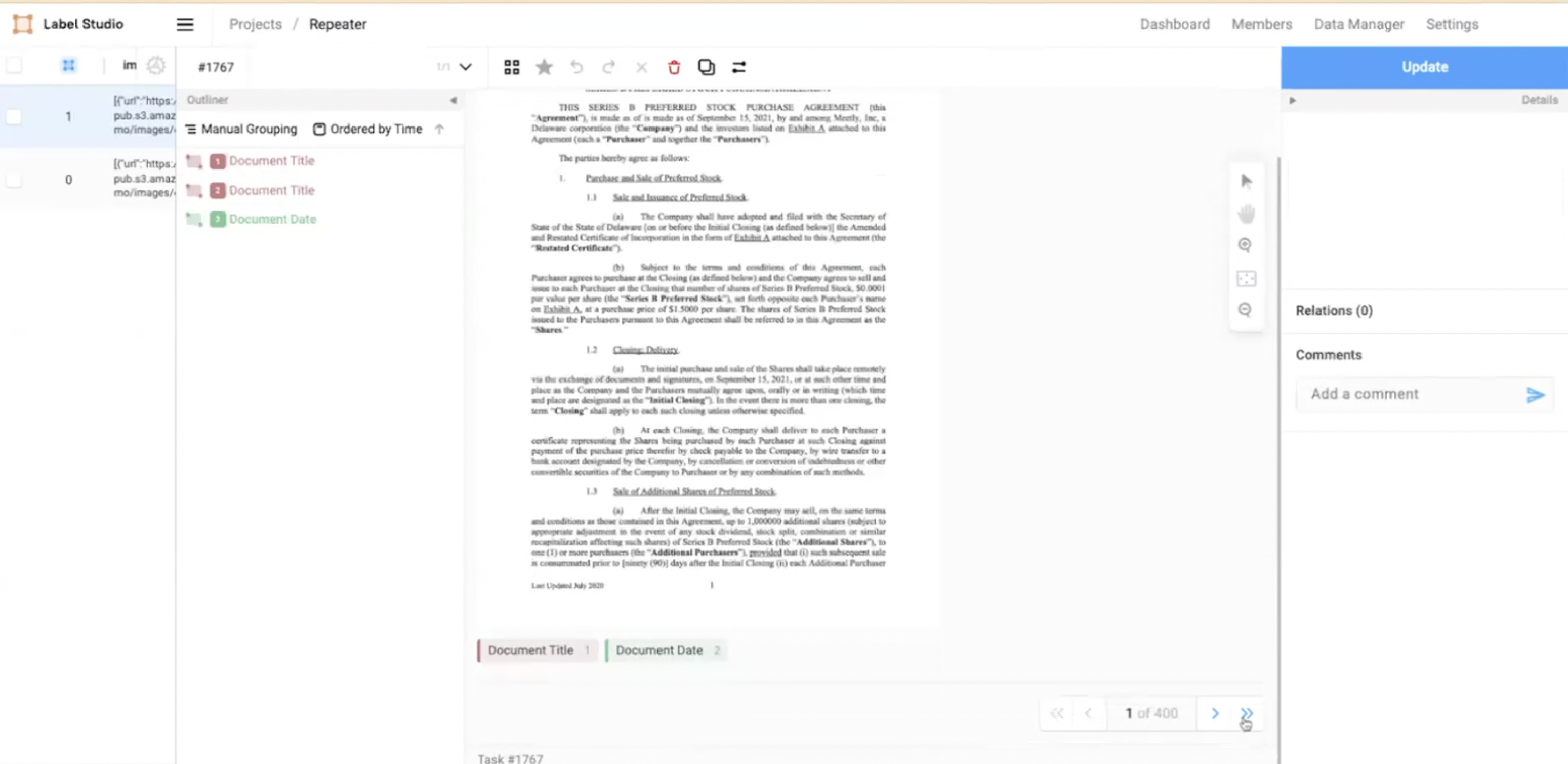This screenshot has height=764, width=1568.
Task: Click the copy annotation icon
Action: click(706, 67)
